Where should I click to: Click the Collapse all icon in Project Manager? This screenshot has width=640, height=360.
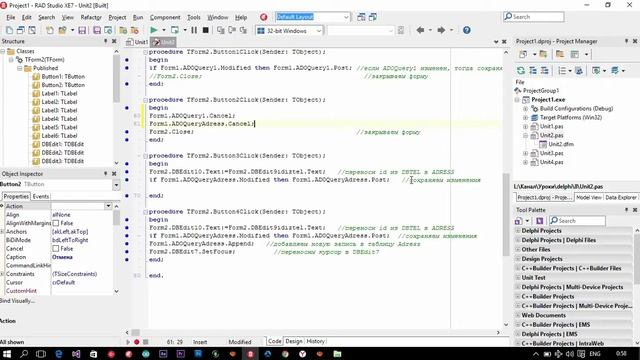point(544,71)
